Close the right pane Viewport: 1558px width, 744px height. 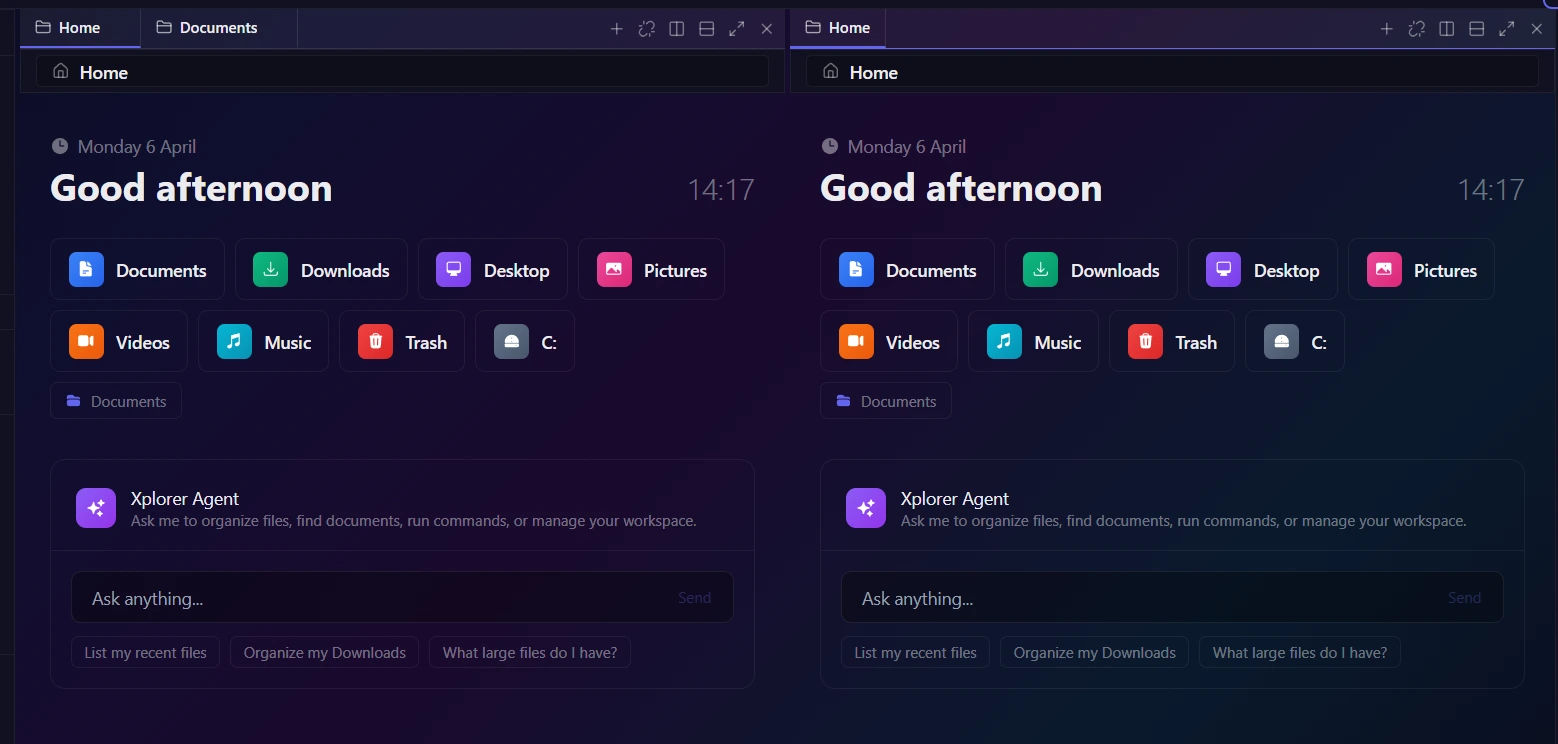[x=1537, y=29]
